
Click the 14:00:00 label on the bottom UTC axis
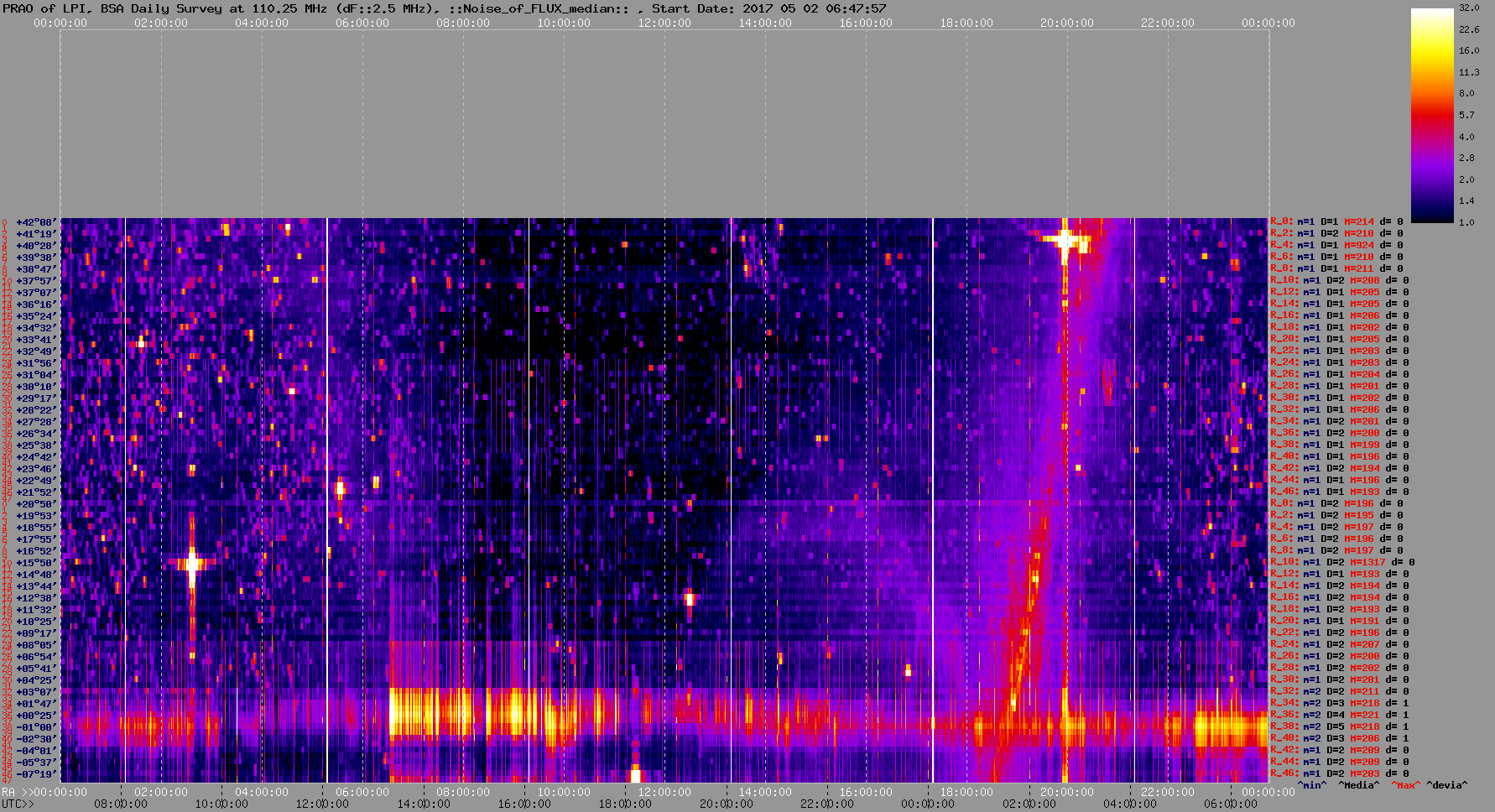(x=424, y=804)
